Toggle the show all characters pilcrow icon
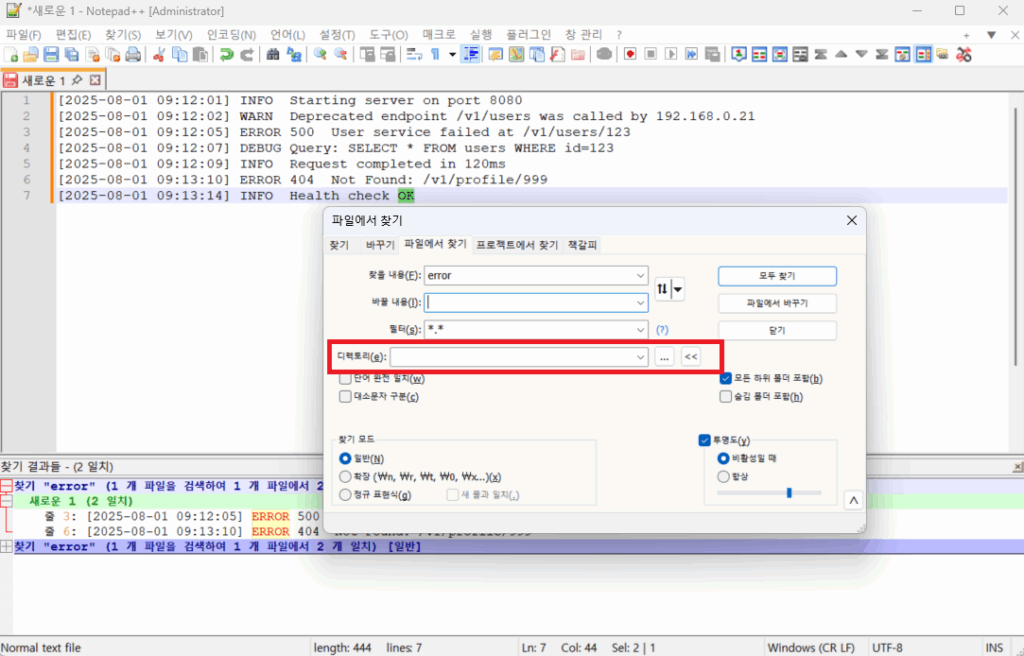Viewport: 1024px width, 656px height. point(436,54)
